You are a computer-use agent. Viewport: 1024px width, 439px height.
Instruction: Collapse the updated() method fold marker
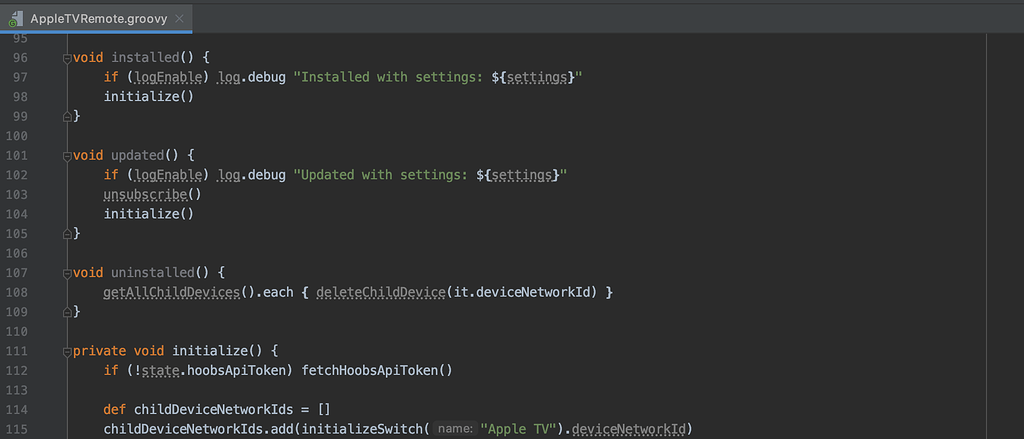(67, 156)
